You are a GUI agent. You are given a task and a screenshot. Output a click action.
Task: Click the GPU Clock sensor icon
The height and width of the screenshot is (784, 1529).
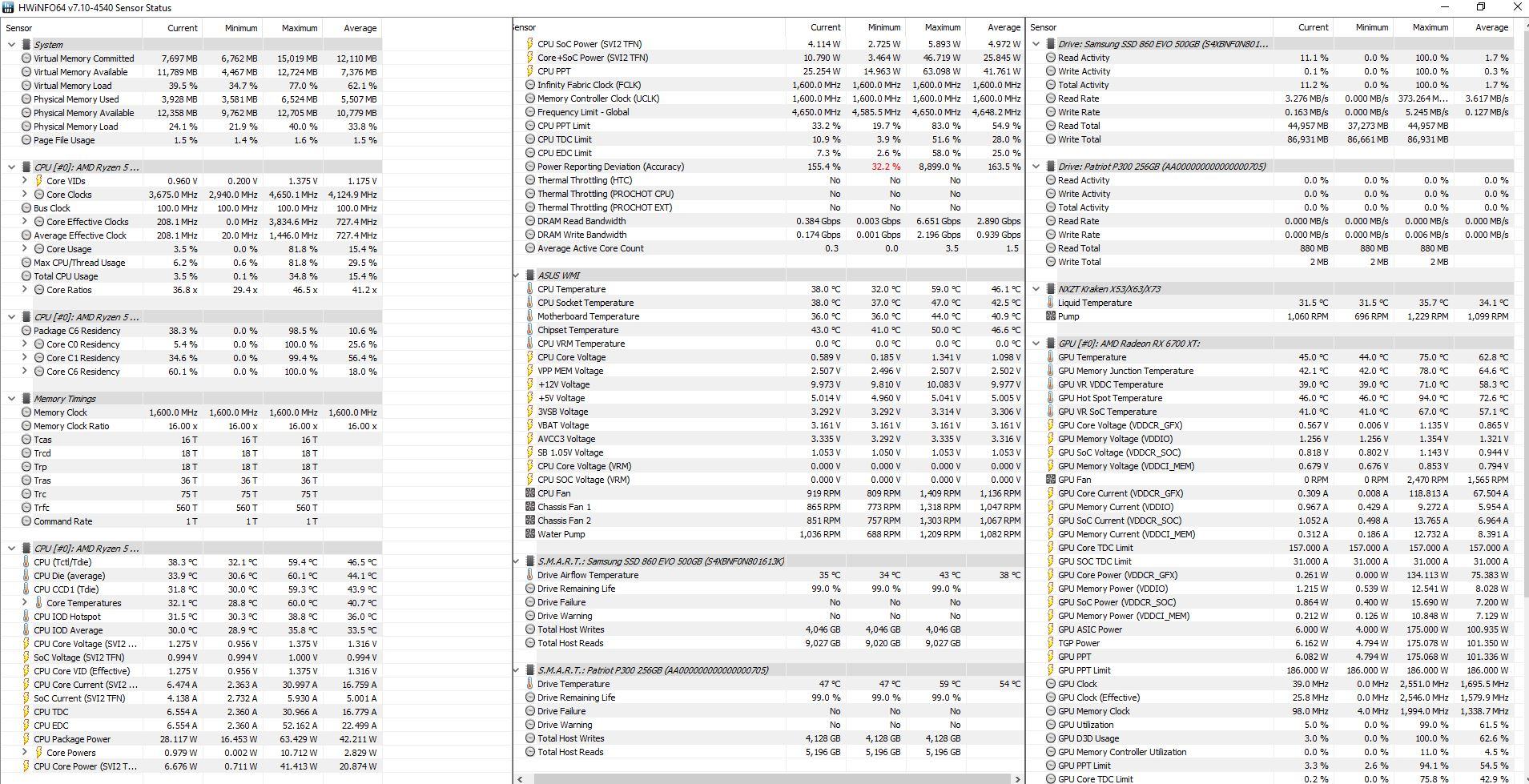click(1050, 684)
